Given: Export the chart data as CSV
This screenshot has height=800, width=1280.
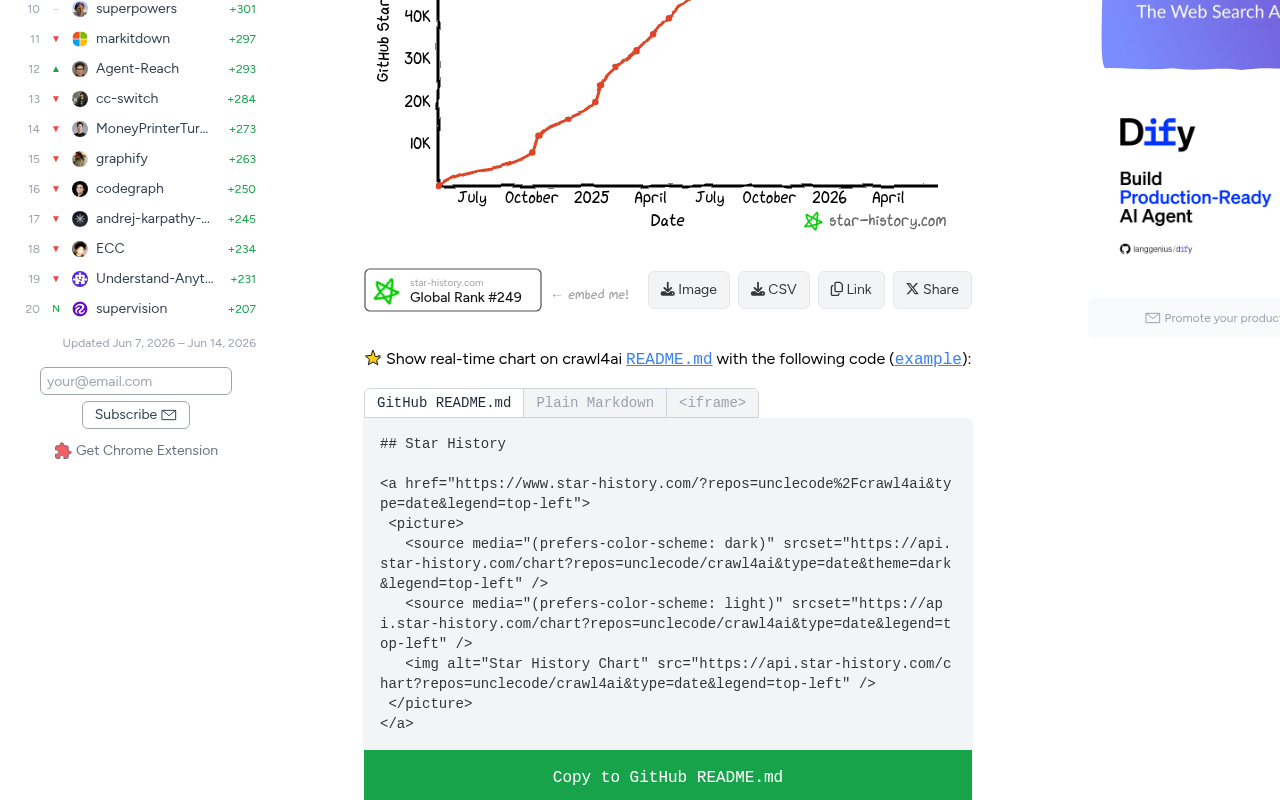Looking at the screenshot, I should point(774,290).
